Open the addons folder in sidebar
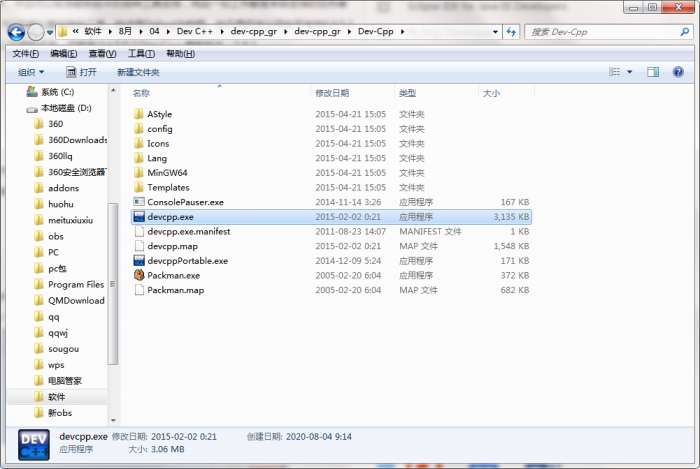This screenshot has width=700, height=469. (57, 188)
